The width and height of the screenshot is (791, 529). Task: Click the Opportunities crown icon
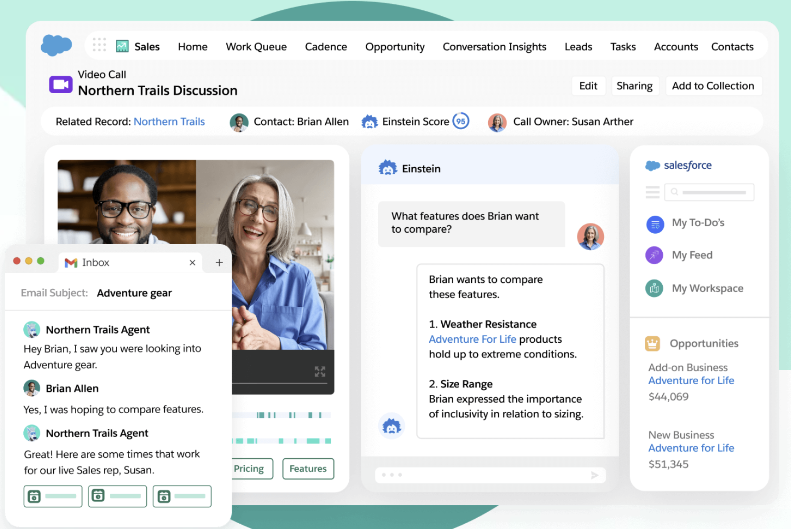pos(652,343)
